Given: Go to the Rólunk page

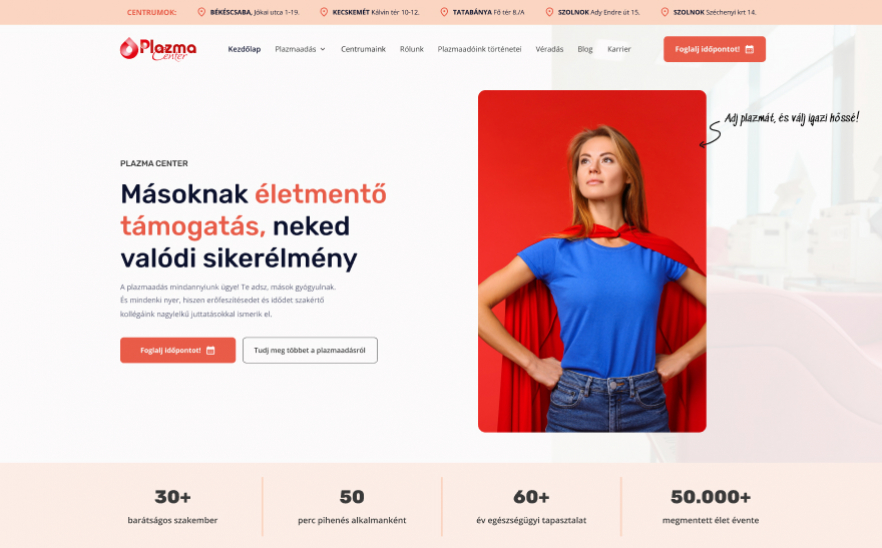Looking at the screenshot, I should pos(412,50).
